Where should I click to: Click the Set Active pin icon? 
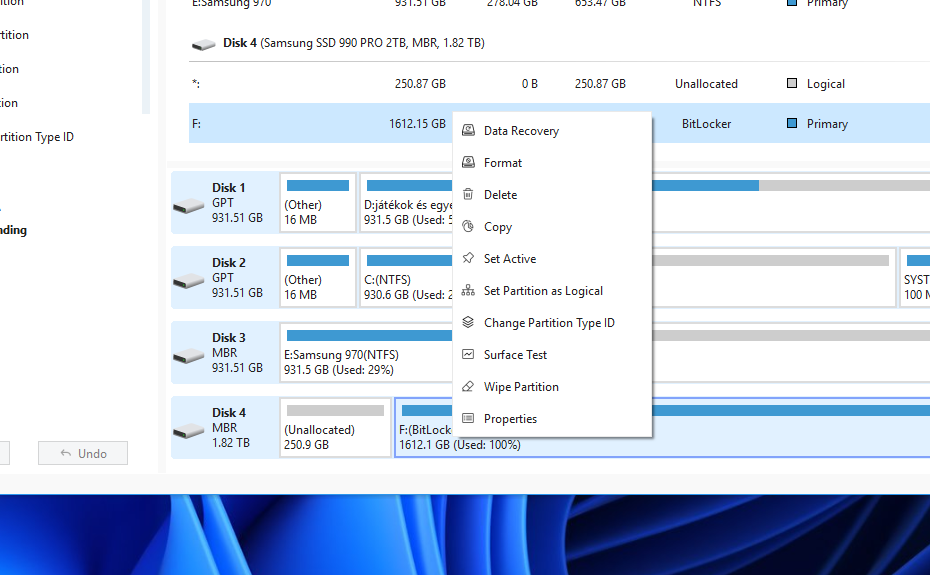click(468, 259)
